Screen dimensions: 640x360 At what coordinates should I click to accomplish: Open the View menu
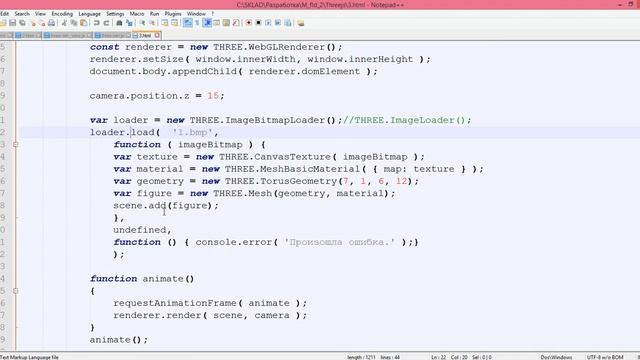point(40,13)
